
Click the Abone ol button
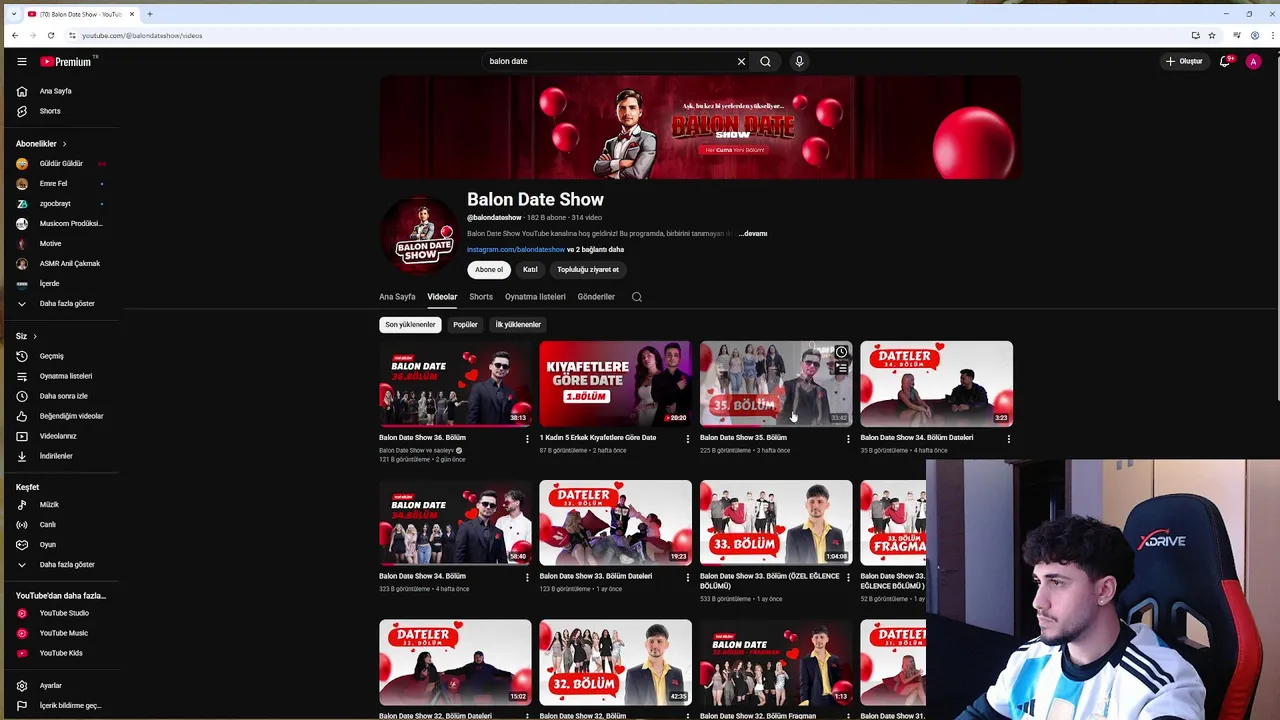489,270
